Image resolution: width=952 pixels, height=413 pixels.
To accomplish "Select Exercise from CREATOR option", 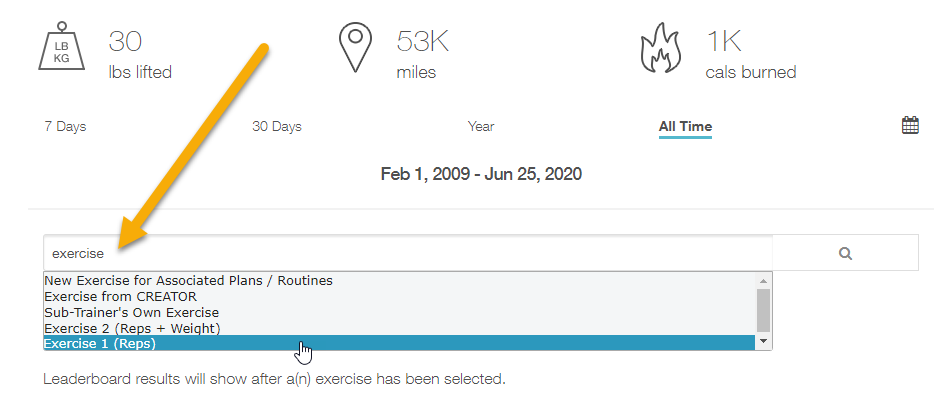I will 120,297.
